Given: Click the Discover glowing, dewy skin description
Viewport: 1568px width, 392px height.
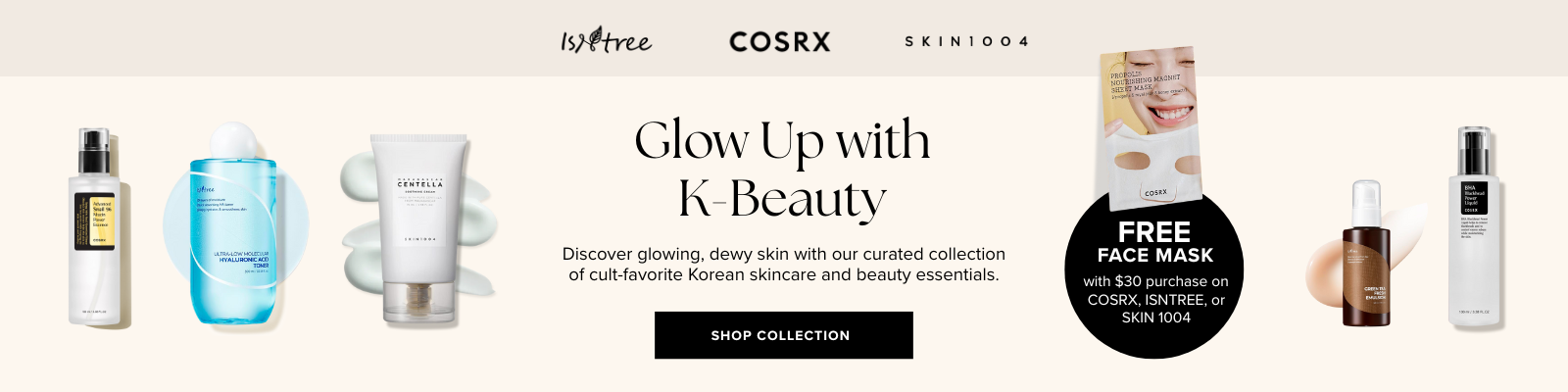Looking at the screenshot, I should click(x=783, y=265).
